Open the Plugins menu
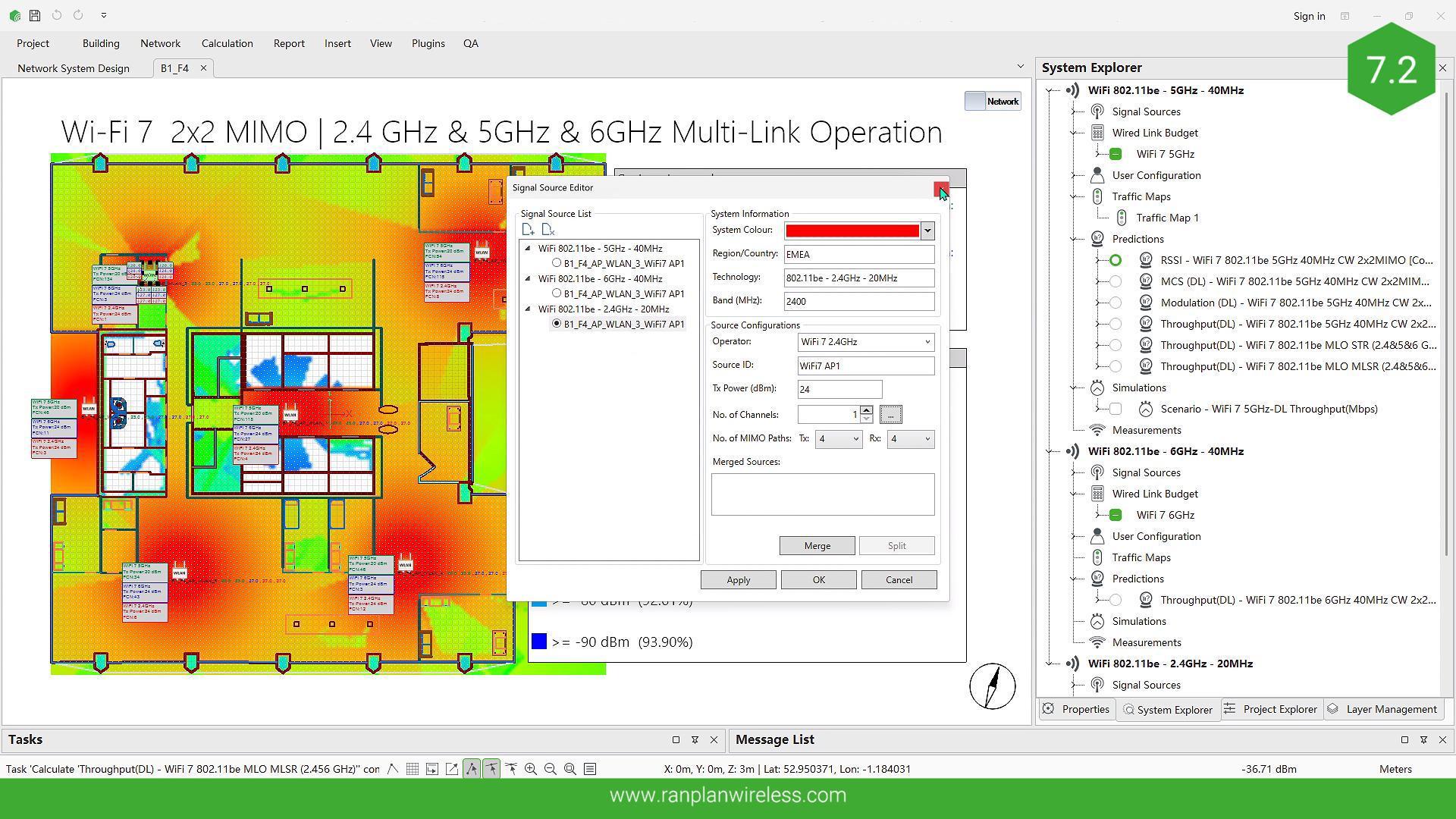 click(428, 43)
